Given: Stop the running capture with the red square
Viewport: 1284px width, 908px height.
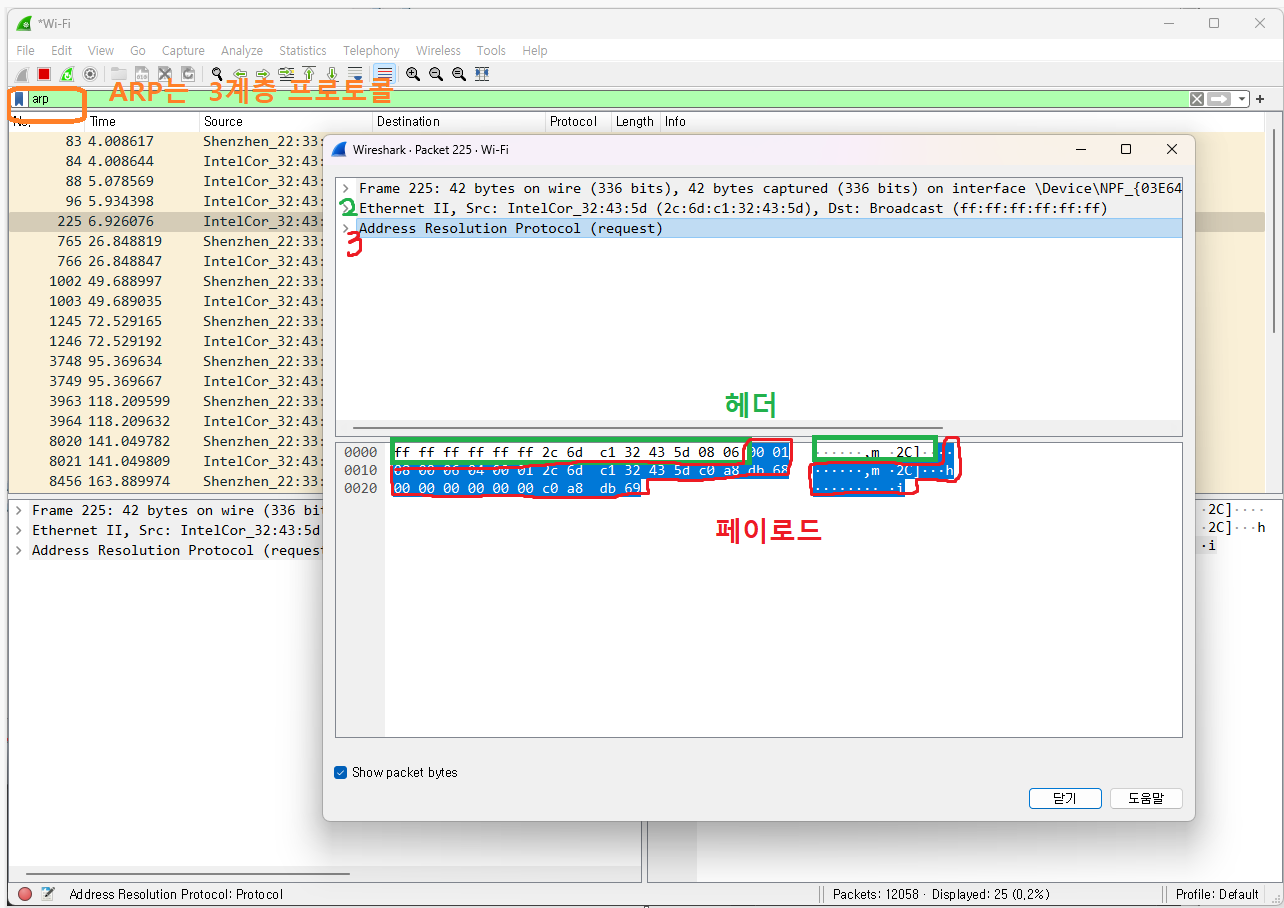Looking at the screenshot, I should coord(44,74).
